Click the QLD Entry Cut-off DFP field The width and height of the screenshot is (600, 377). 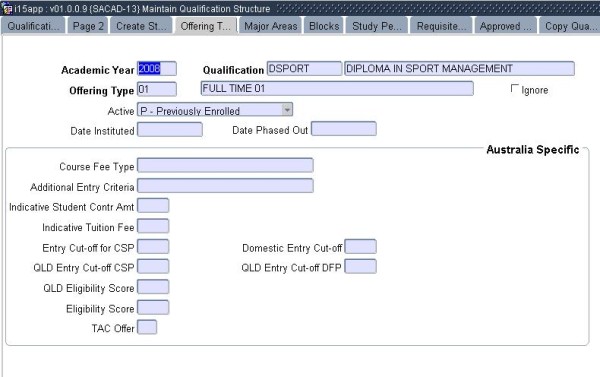point(360,266)
